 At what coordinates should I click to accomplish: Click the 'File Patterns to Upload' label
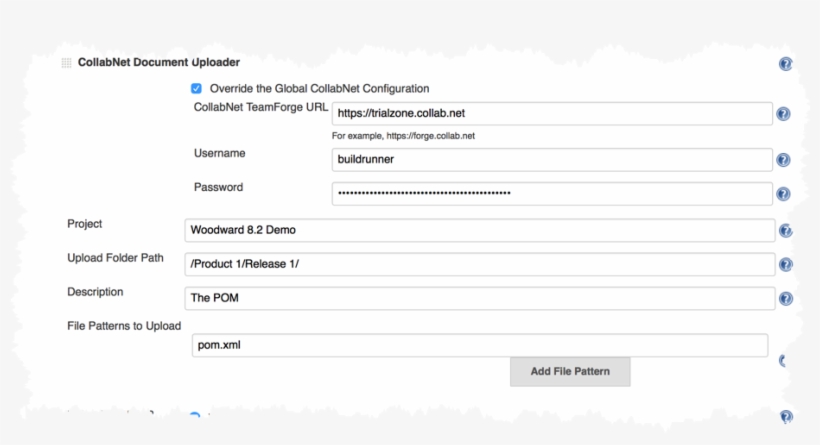(x=124, y=326)
